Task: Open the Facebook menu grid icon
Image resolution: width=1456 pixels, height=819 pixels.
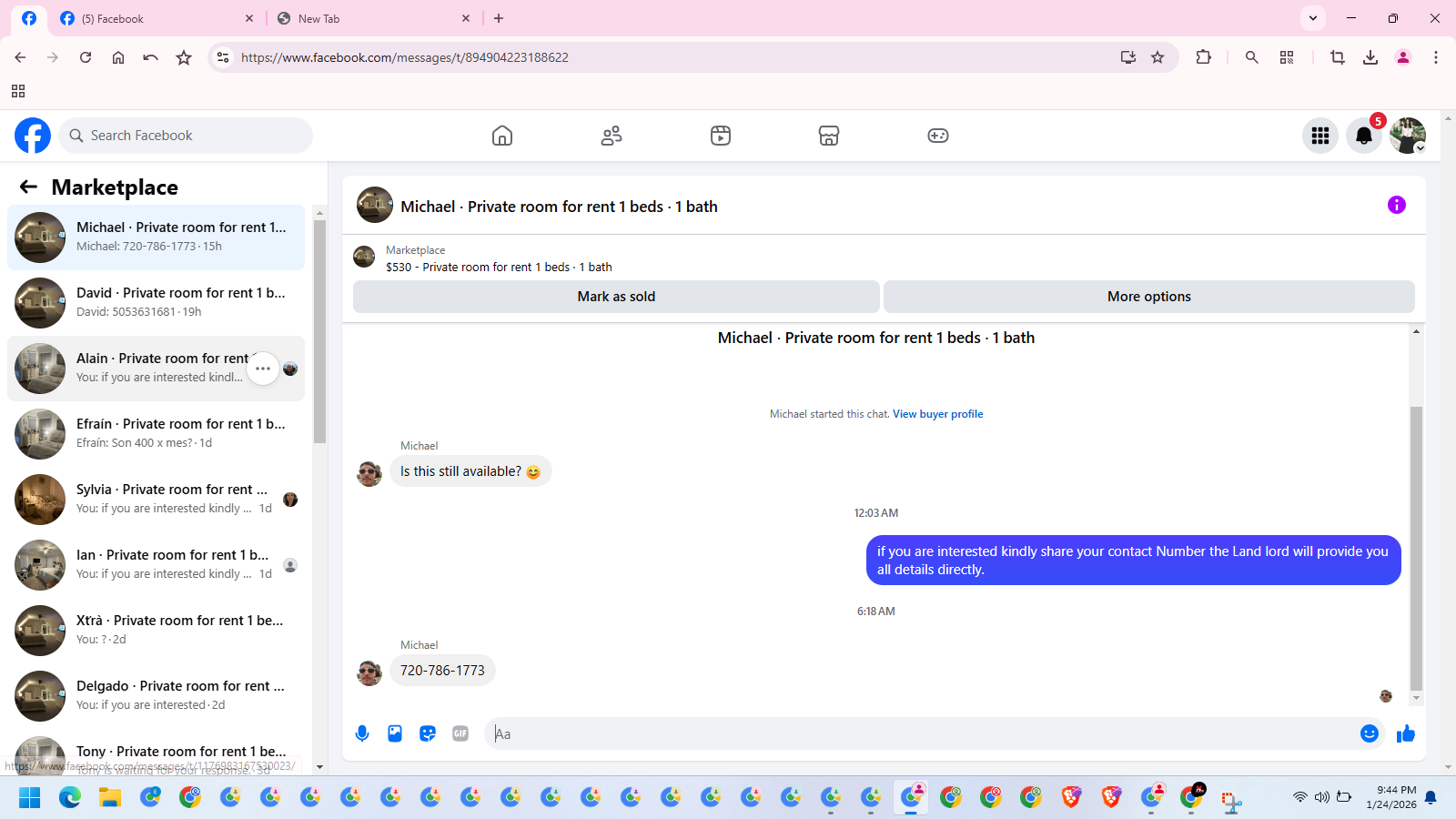Action: [x=1320, y=136]
